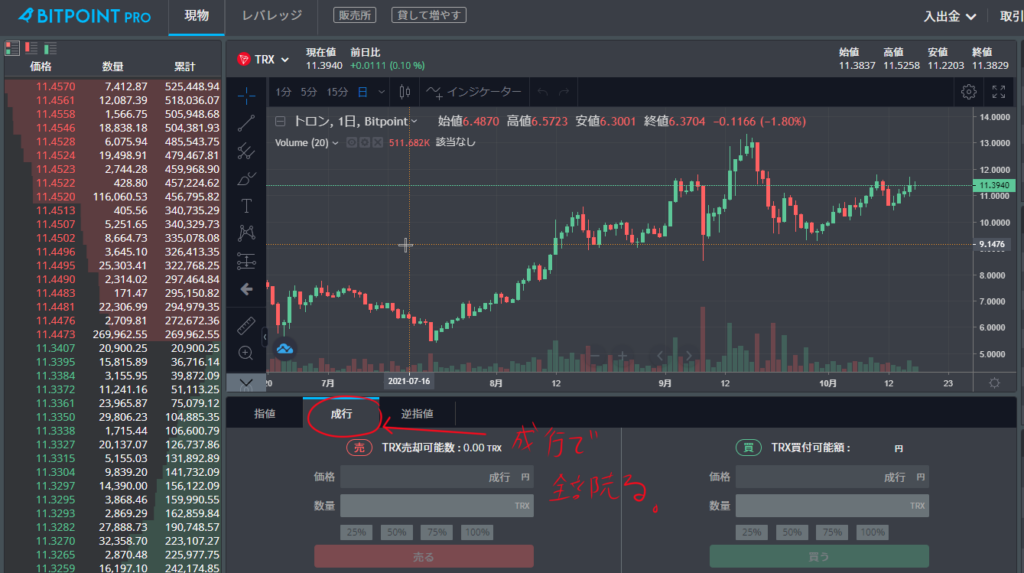Screen dimensions: 1024x573
Task: Click the BITPOINT PRO logo
Action: click(x=84, y=16)
